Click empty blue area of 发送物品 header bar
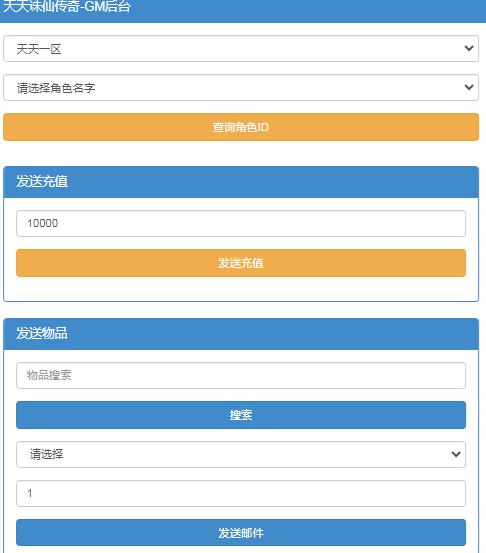Screen dimensions: 486x553 (x=272, y=334)
